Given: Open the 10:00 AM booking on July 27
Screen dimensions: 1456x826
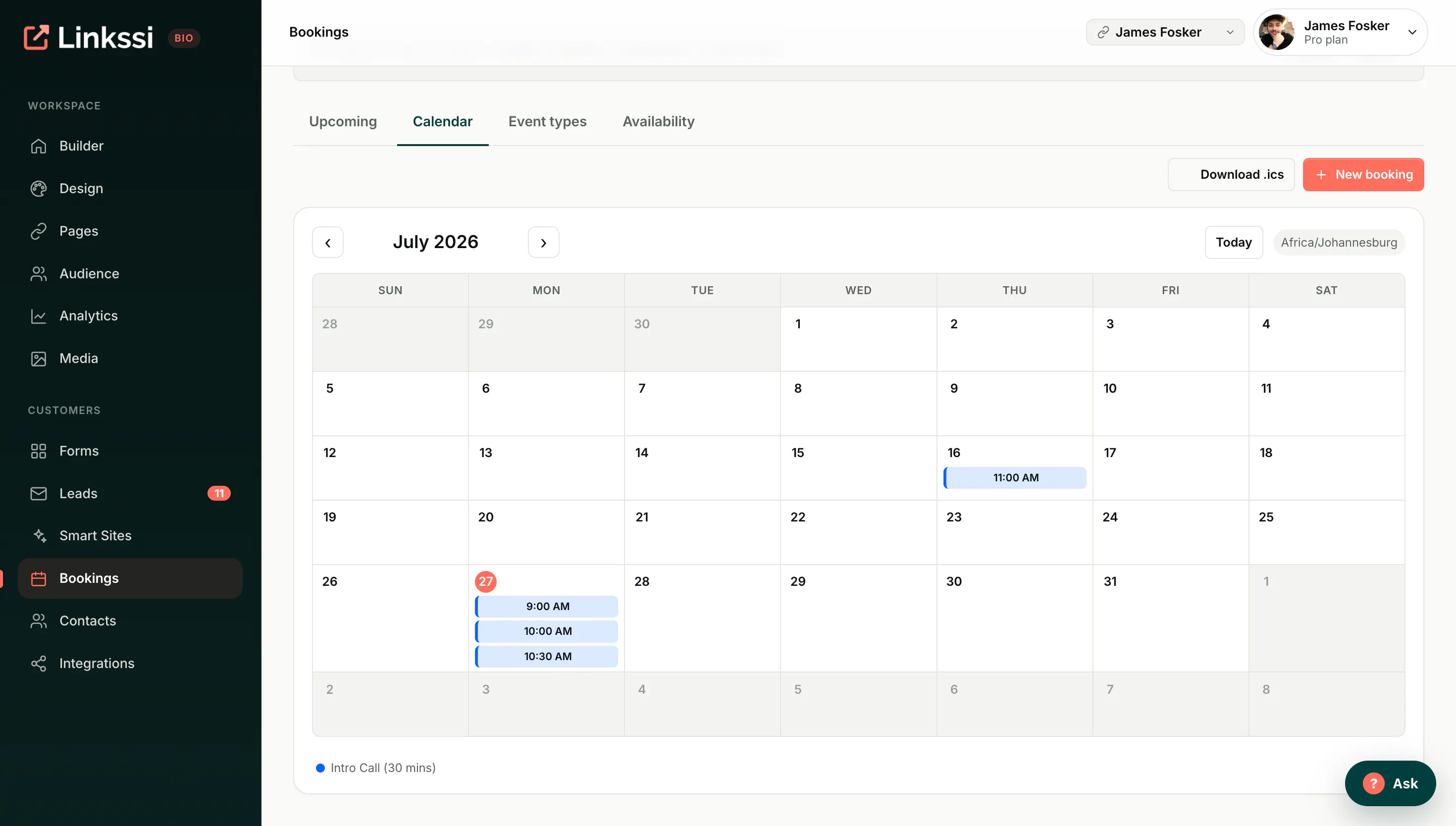Looking at the screenshot, I should coord(546,631).
